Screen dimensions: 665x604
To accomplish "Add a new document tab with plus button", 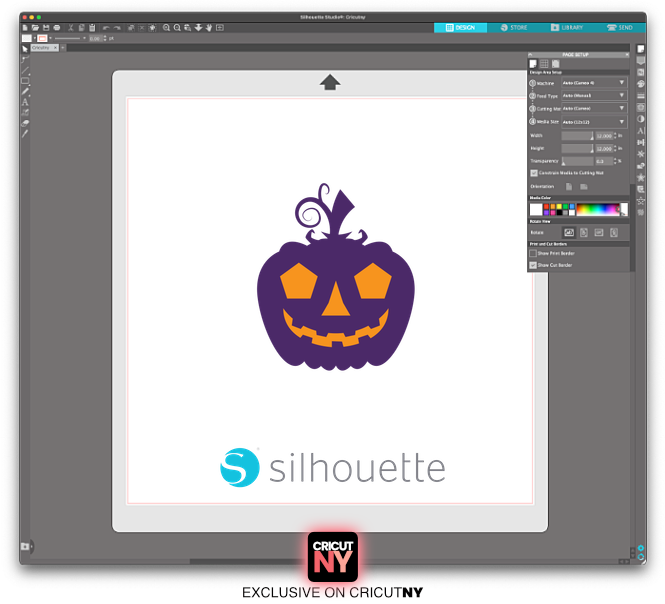I will (63, 48).
